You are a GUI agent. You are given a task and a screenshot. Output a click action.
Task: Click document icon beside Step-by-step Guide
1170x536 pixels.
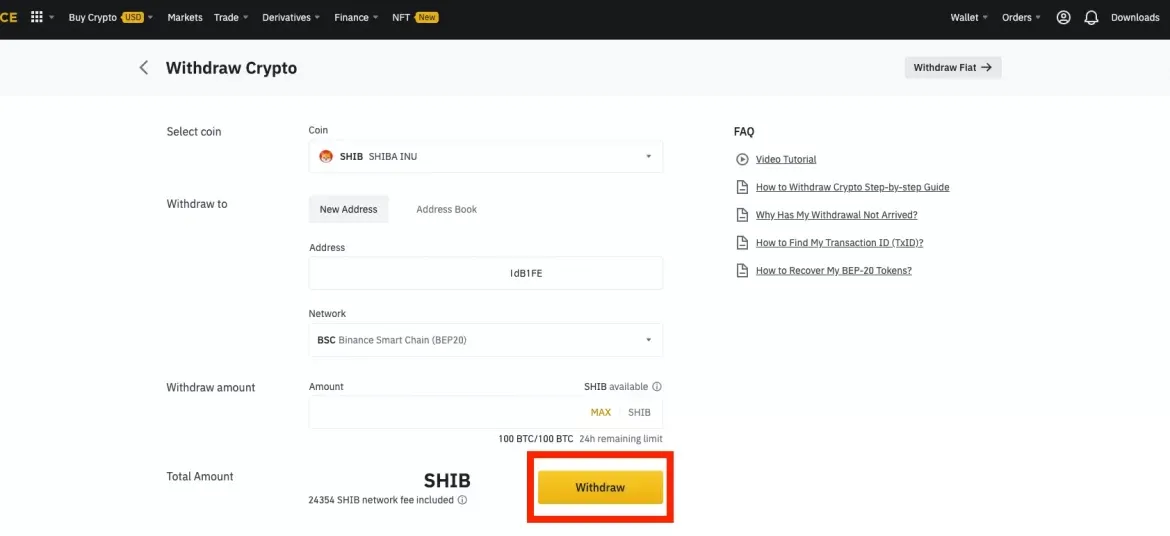point(742,187)
